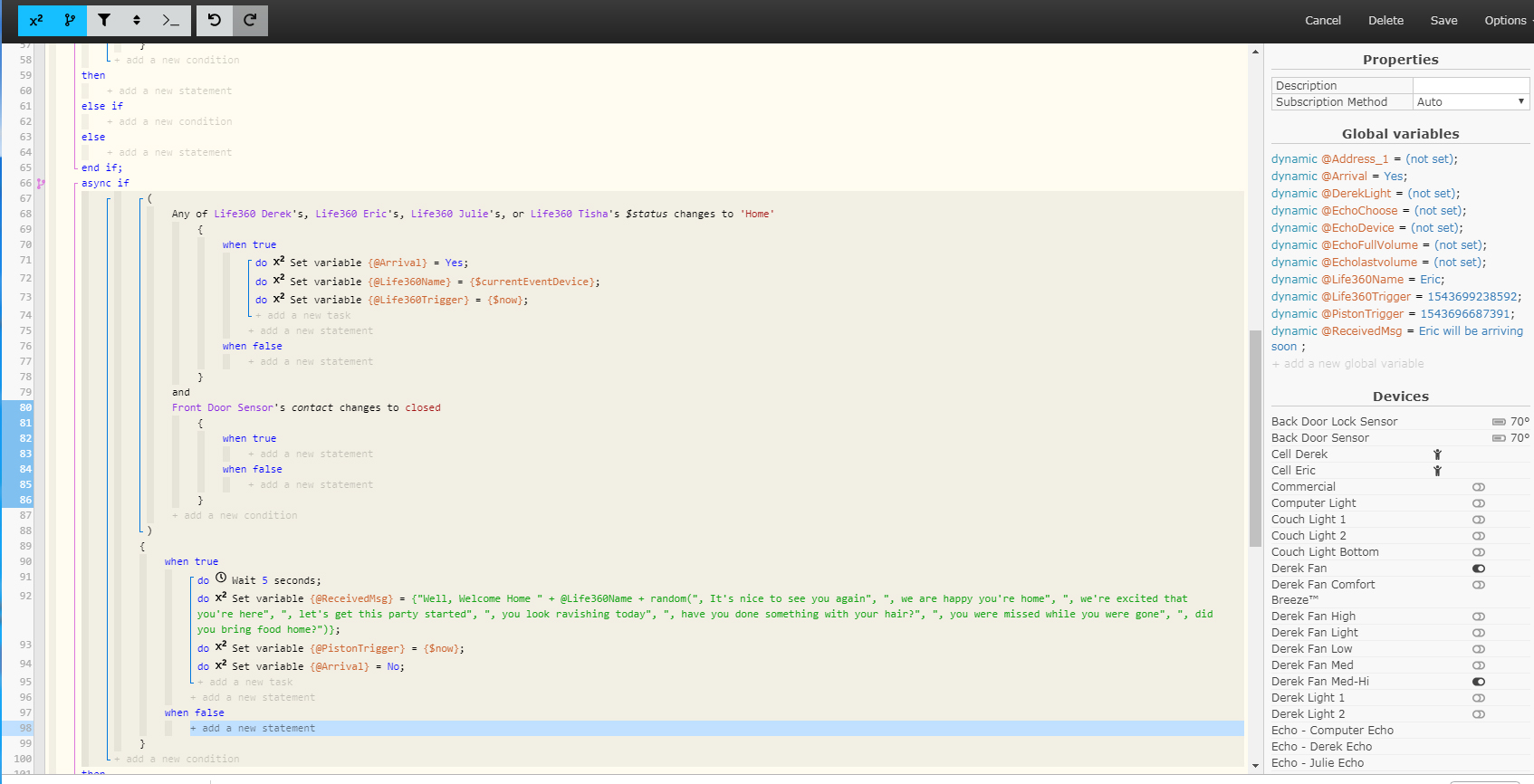Click the async marker icon on line 66
The width and height of the screenshot is (1534, 784).
click(x=41, y=183)
